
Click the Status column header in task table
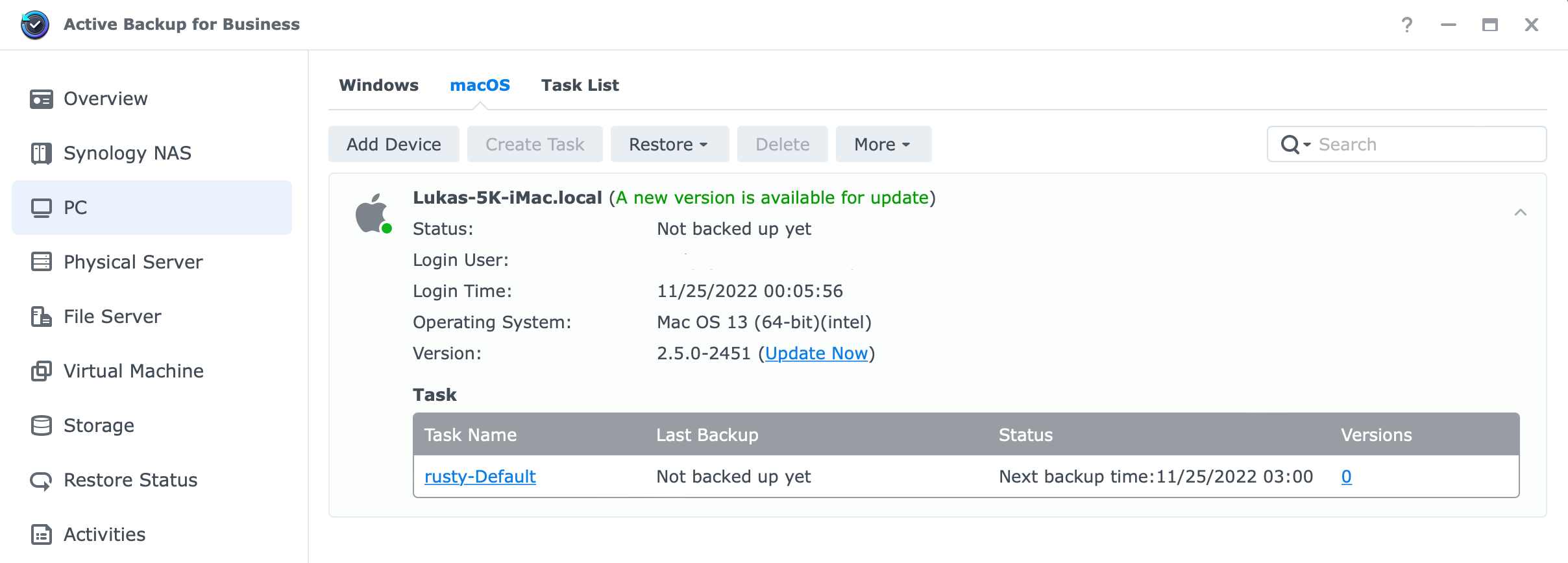pyautogui.click(x=1025, y=435)
